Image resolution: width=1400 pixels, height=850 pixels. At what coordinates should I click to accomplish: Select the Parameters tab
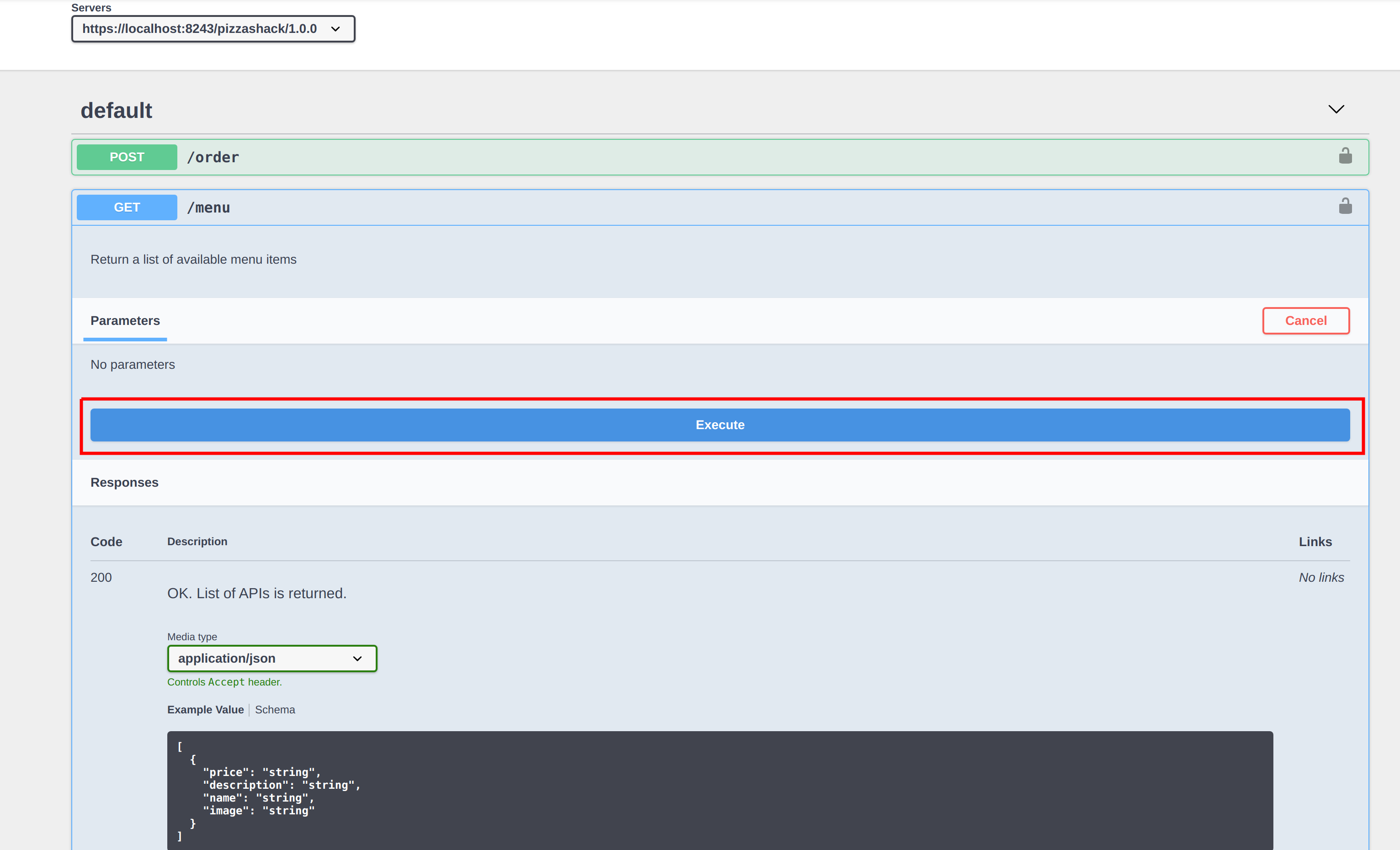(125, 320)
